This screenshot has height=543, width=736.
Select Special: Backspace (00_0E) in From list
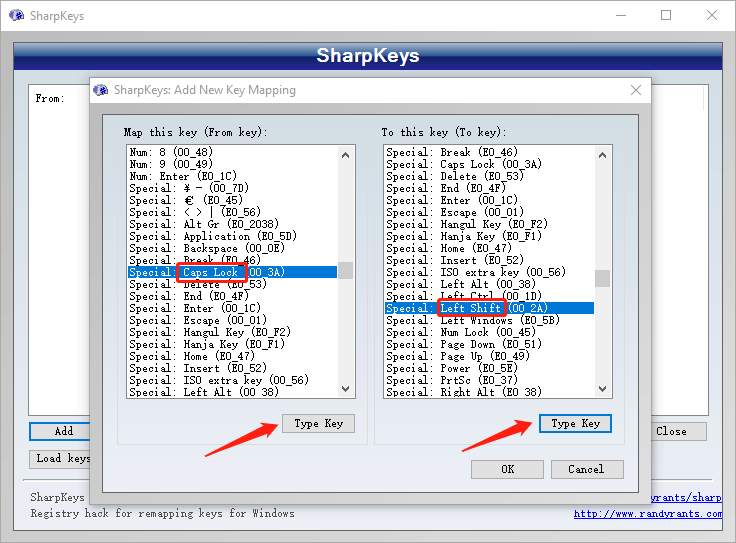(232, 248)
